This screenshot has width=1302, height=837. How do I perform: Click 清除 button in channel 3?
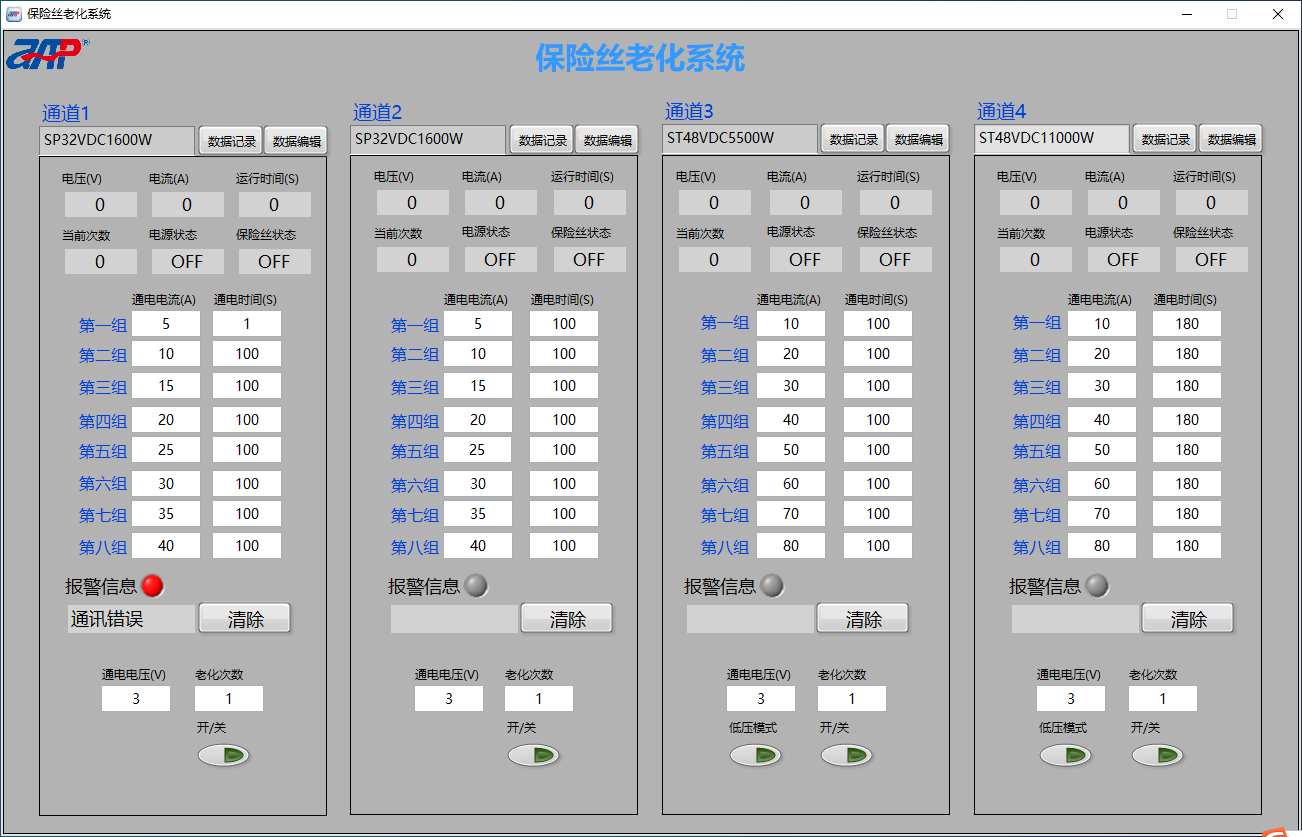863,618
